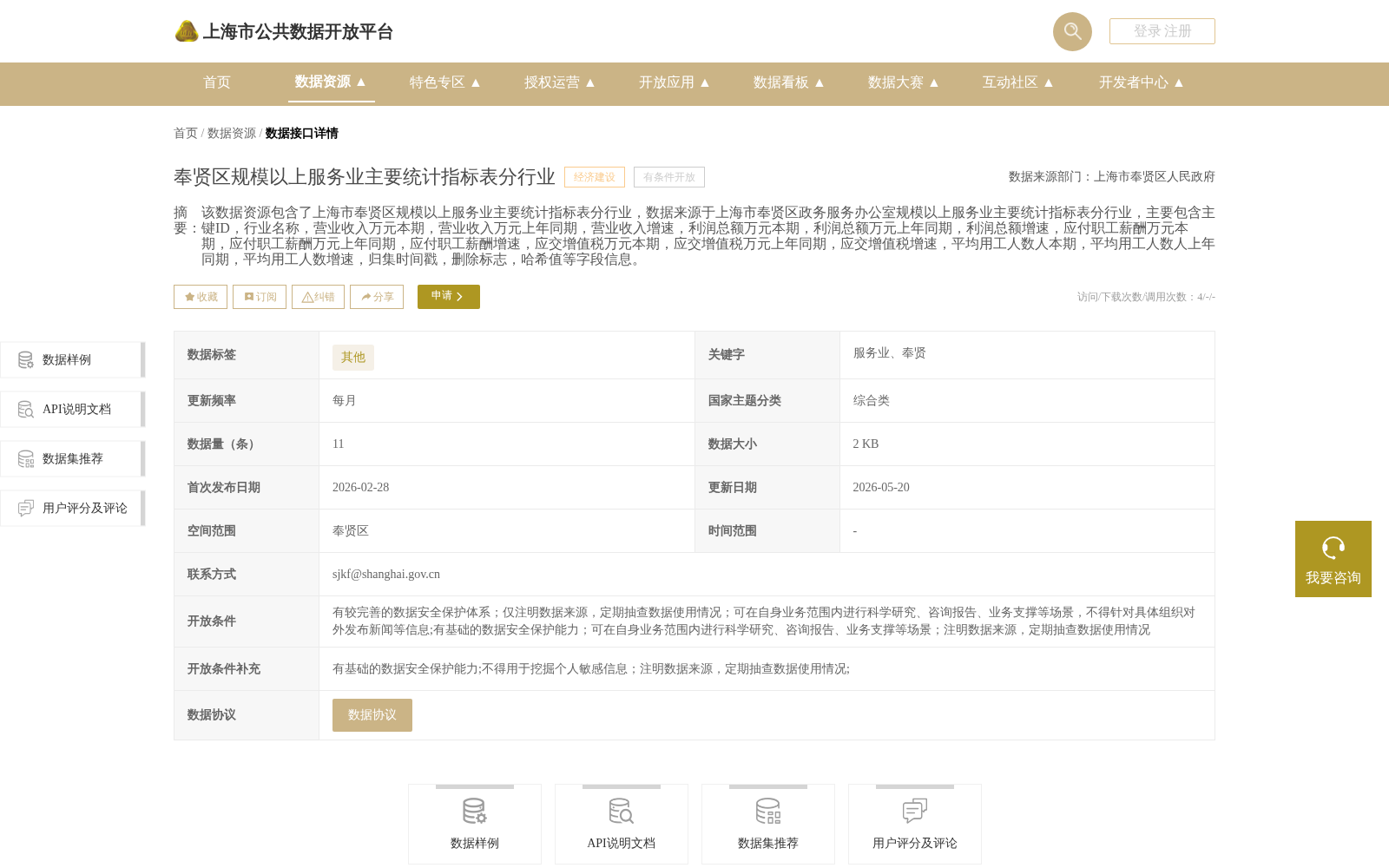
Task: Click the bottom API说明文档 card icon
Action: [622, 812]
